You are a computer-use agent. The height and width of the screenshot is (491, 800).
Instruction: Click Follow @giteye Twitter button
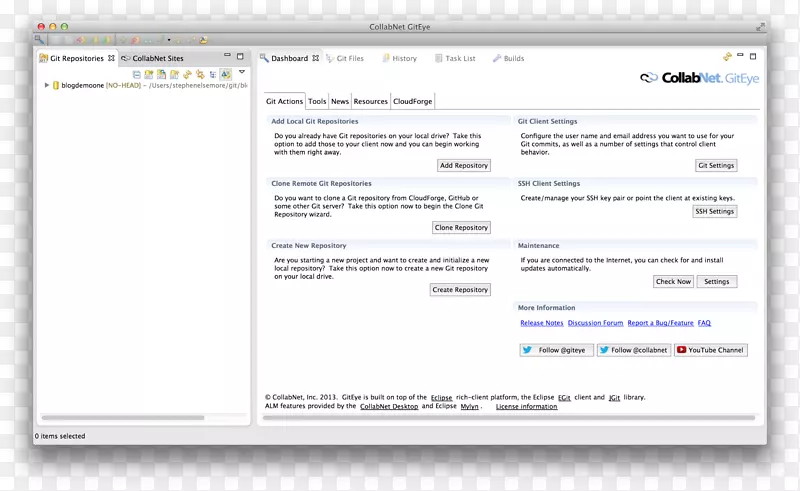pyautogui.click(x=556, y=350)
